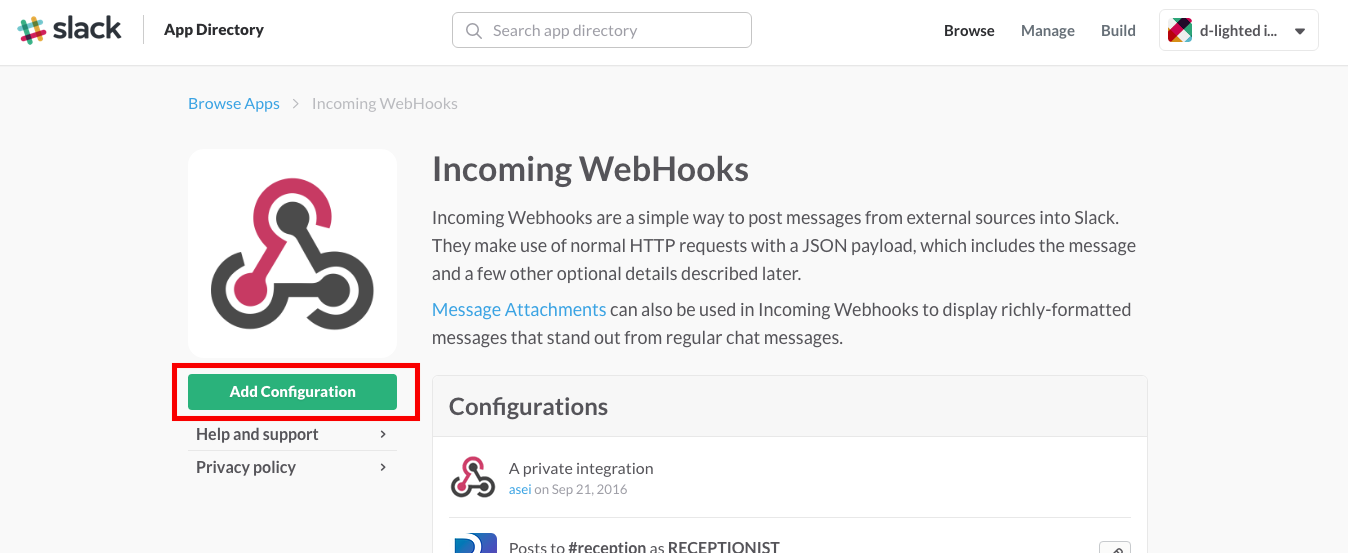The image size is (1348, 553).
Task: Follow the Message Attachments link
Action: click(x=518, y=309)
